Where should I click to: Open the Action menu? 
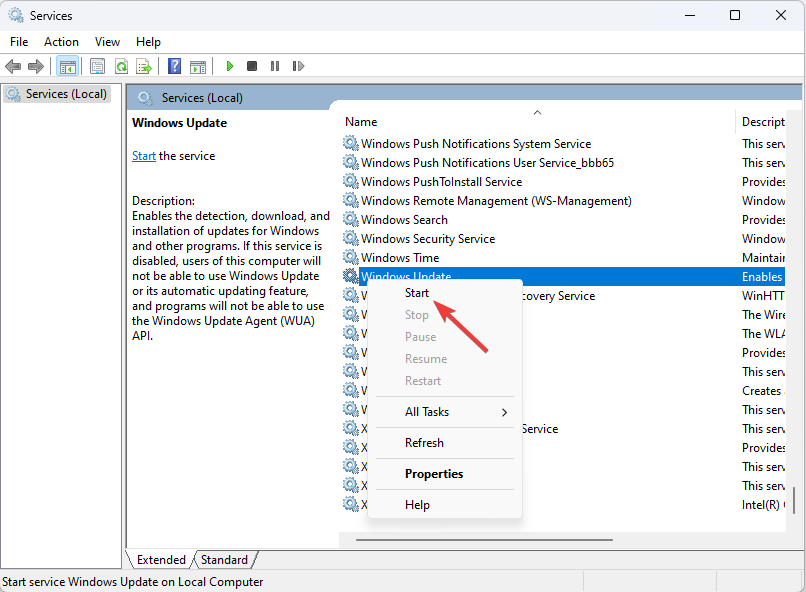[61, 42]
